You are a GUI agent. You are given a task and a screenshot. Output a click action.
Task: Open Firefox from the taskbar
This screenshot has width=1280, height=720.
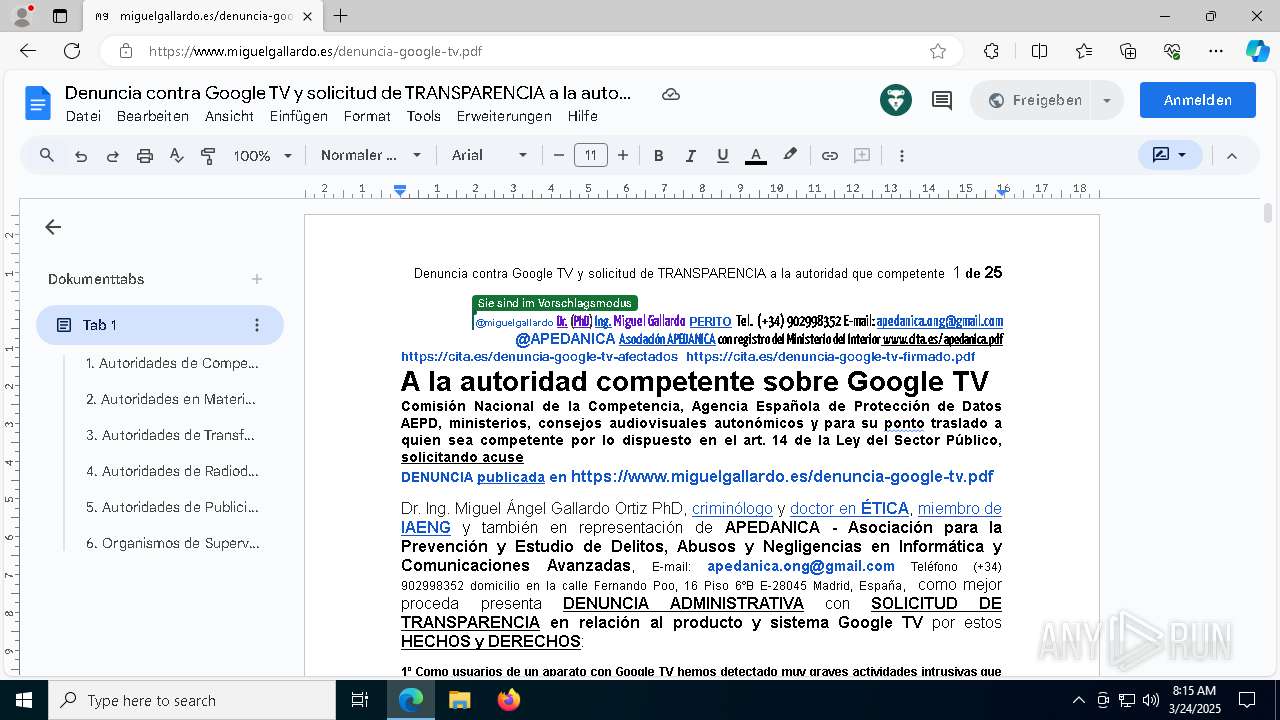[x=509, y=700]
